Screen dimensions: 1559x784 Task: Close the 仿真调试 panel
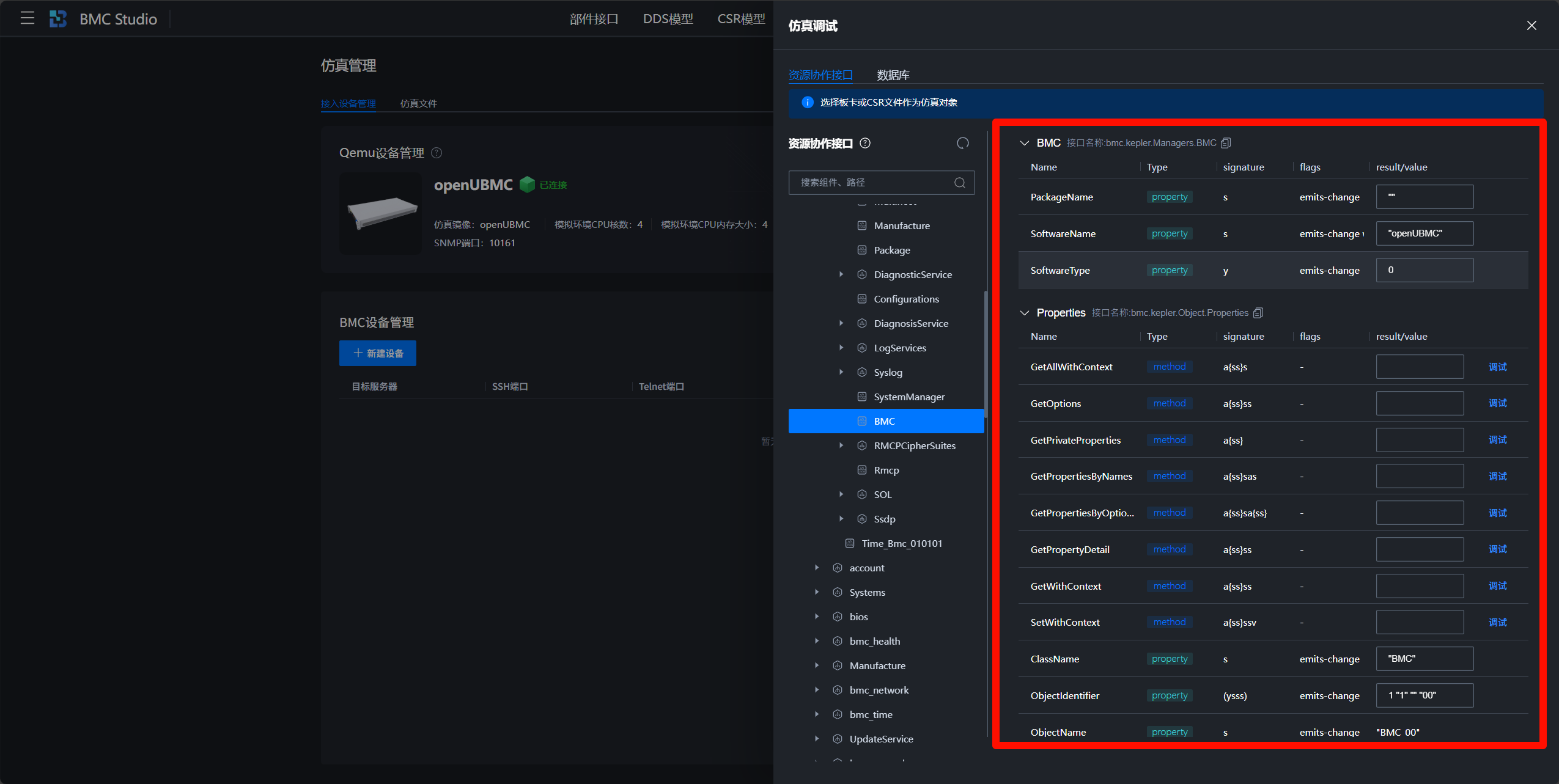pos(1531,26)
